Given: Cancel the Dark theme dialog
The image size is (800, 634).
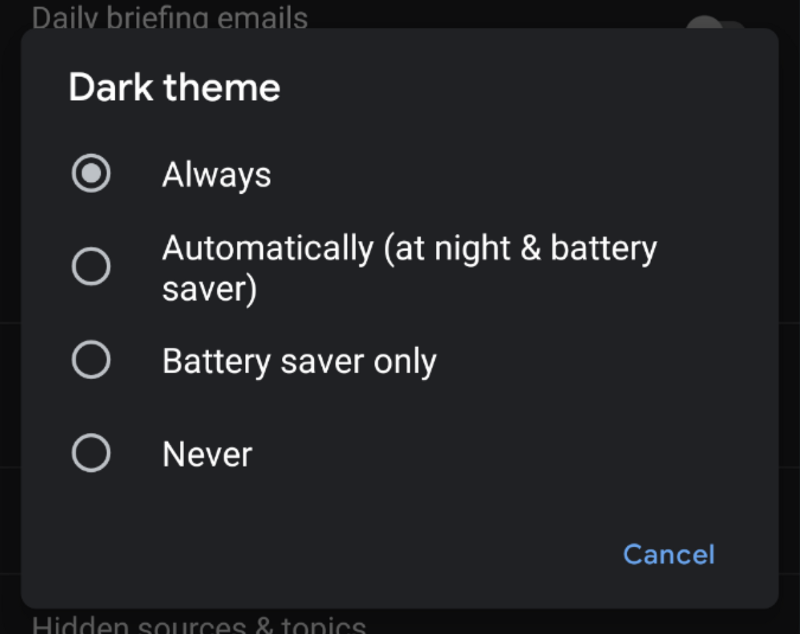Looking at the screenshot, I should [x=668, y=554].
